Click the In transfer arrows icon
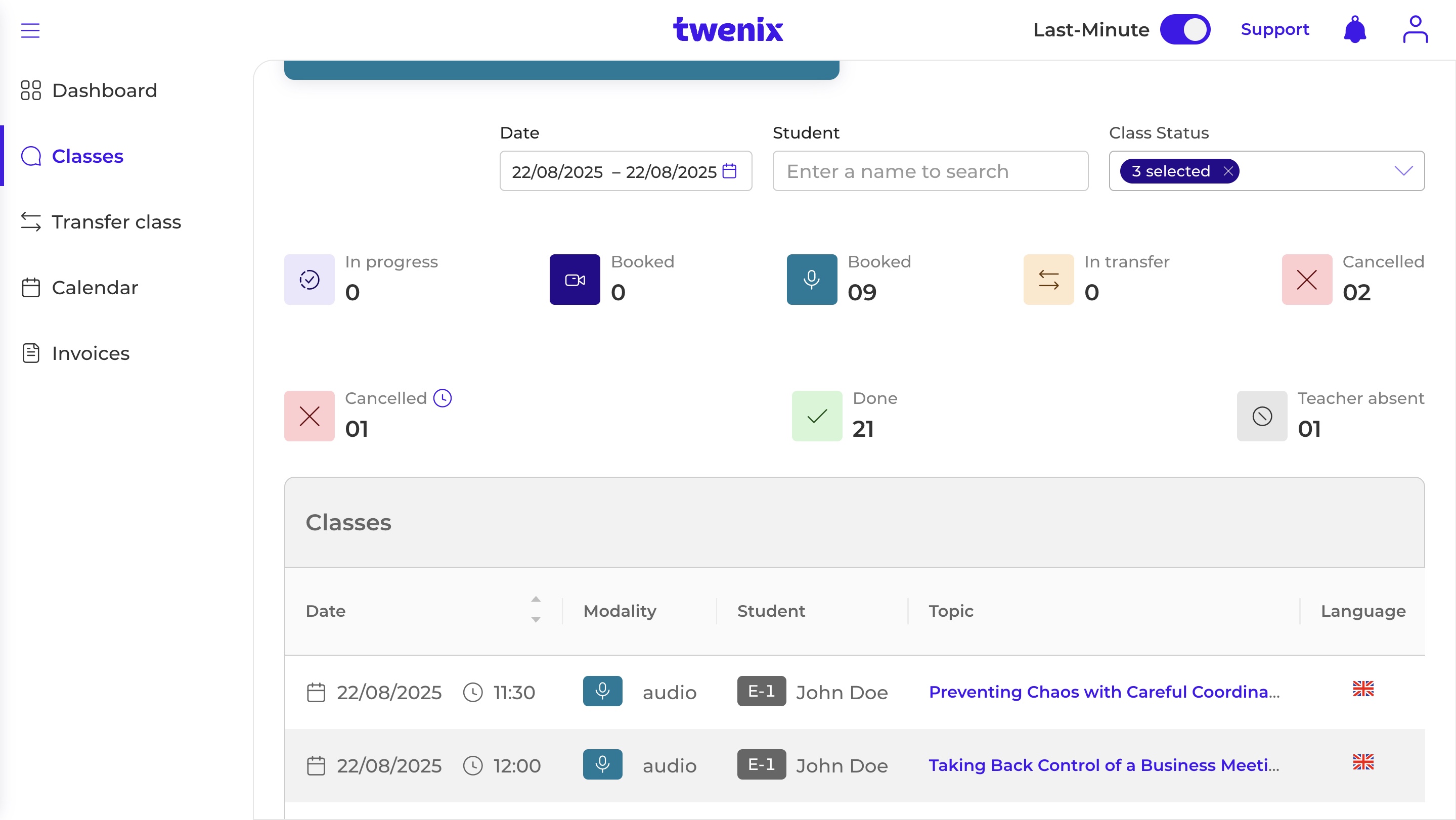Screen dimensions: 1456x820 pyautogui.click(x=1048, y=280)
